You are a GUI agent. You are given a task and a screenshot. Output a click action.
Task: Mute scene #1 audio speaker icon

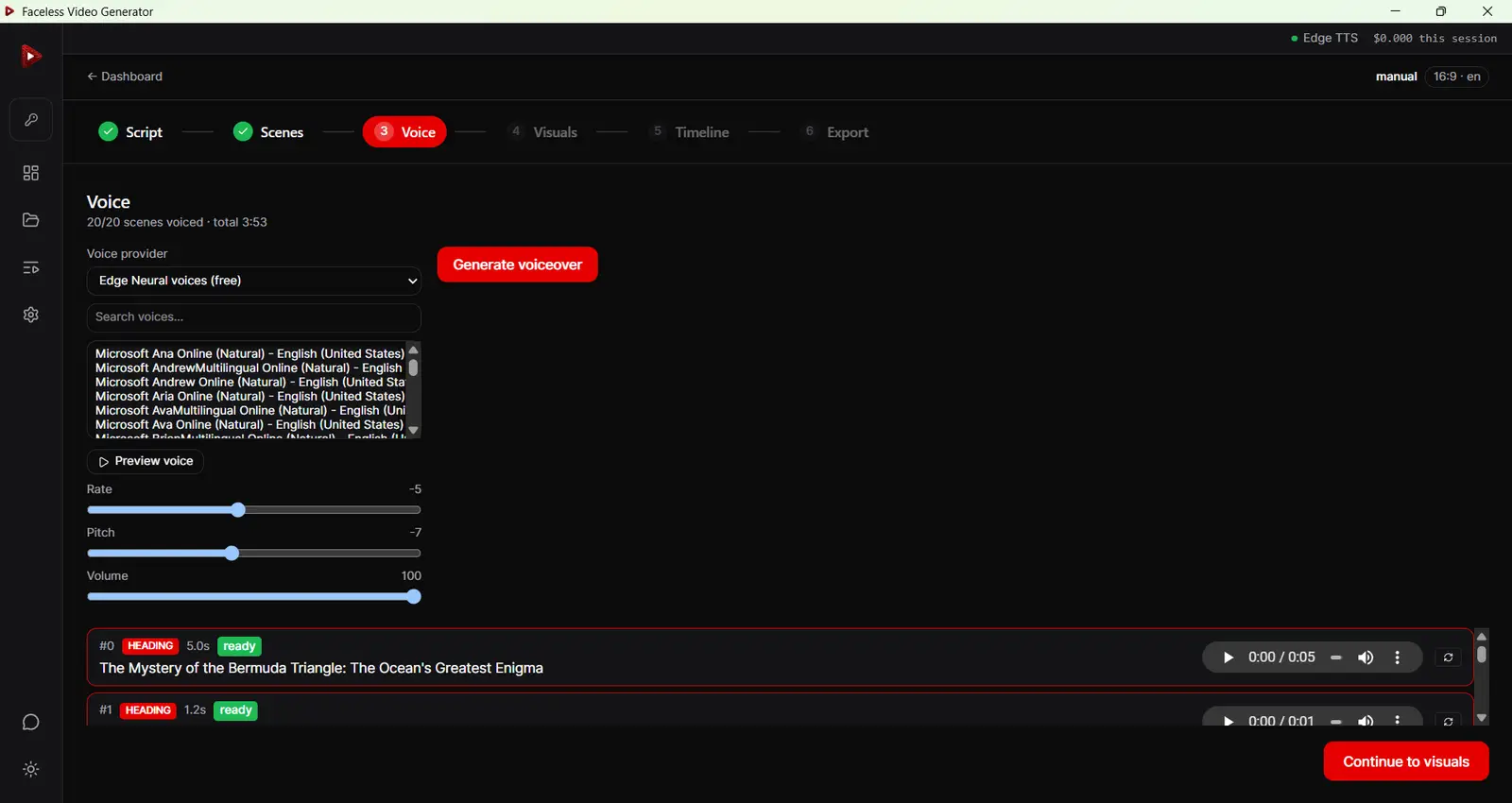pos(1366,721)
